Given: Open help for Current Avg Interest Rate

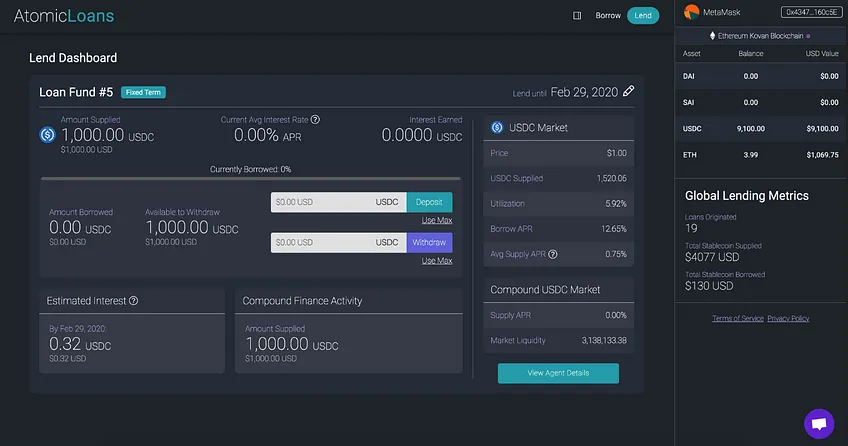Looking at the screenshot, I should pos(315,119).
